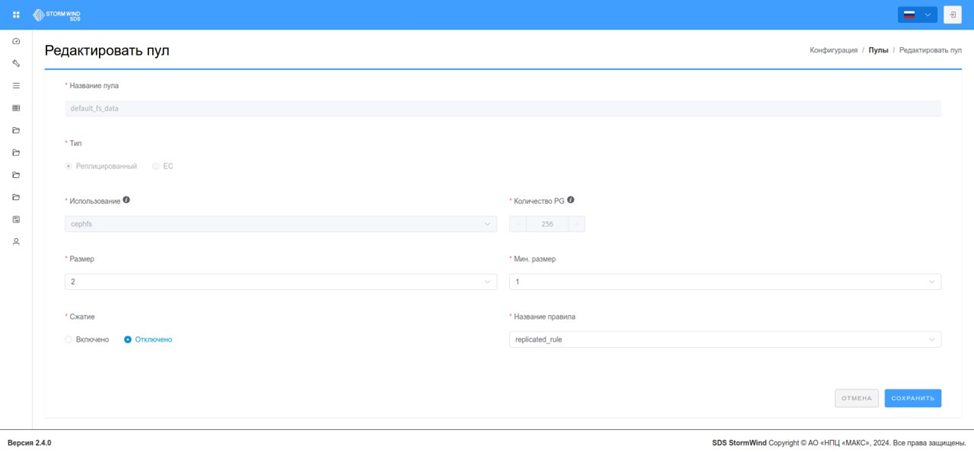Expand the Мин. размер dropdown showing 1
974x452 pixels.
pyautogui.click(x=725, y=282)
